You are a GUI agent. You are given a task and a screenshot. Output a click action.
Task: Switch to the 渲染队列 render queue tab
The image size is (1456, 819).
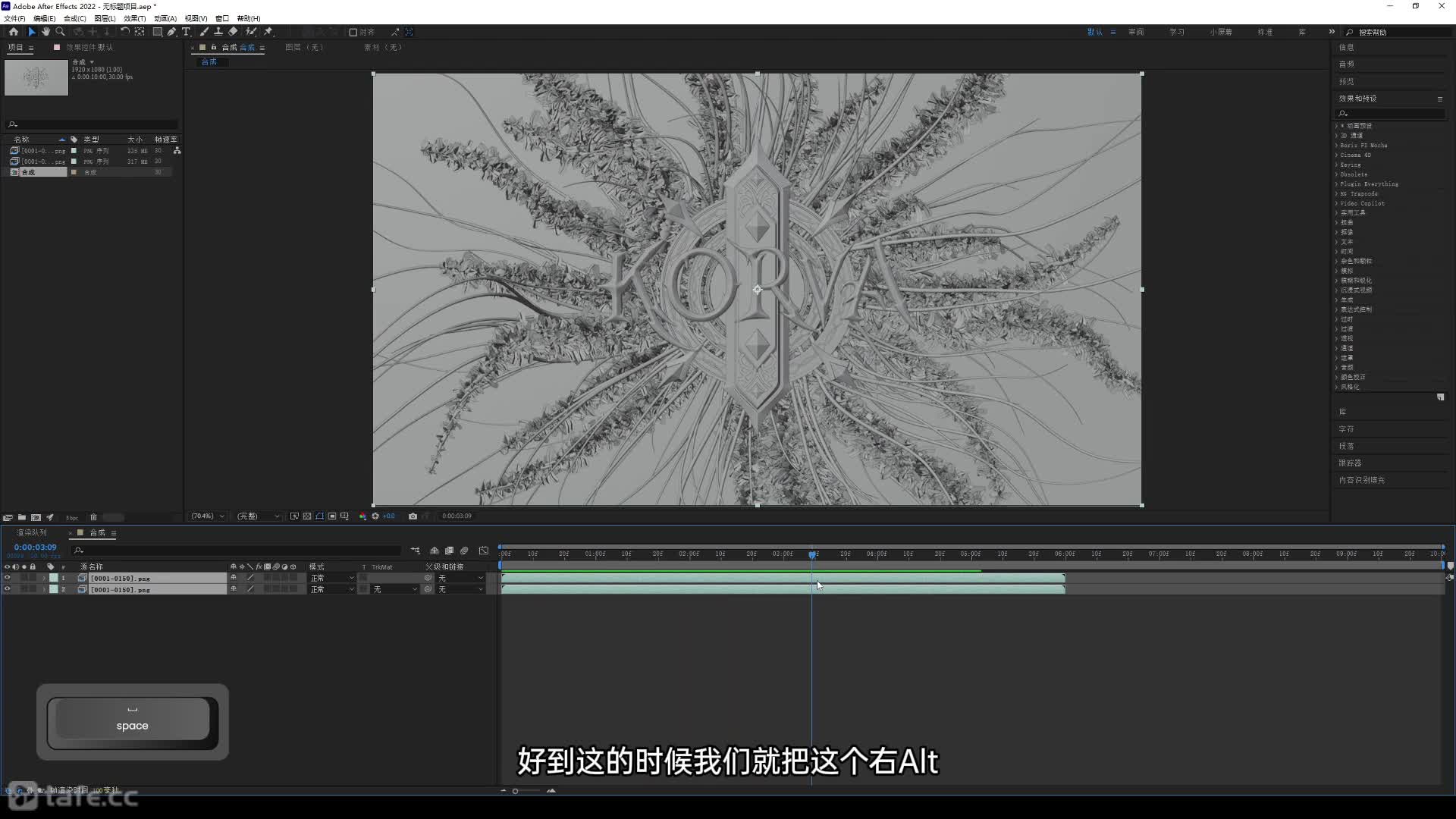pyautogui.click(x=32, y=532)
